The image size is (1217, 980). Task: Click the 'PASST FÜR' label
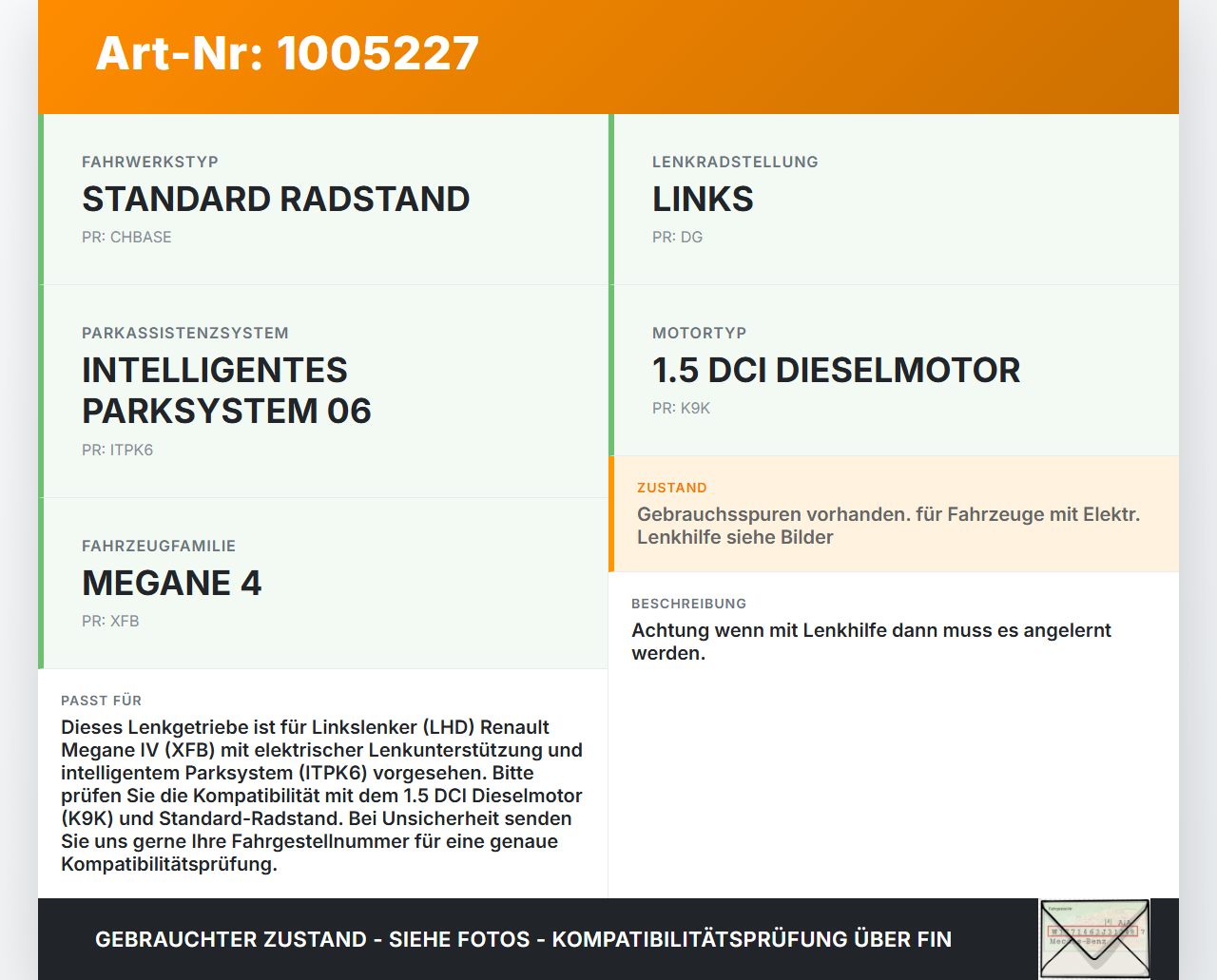[x=101, y=701]
